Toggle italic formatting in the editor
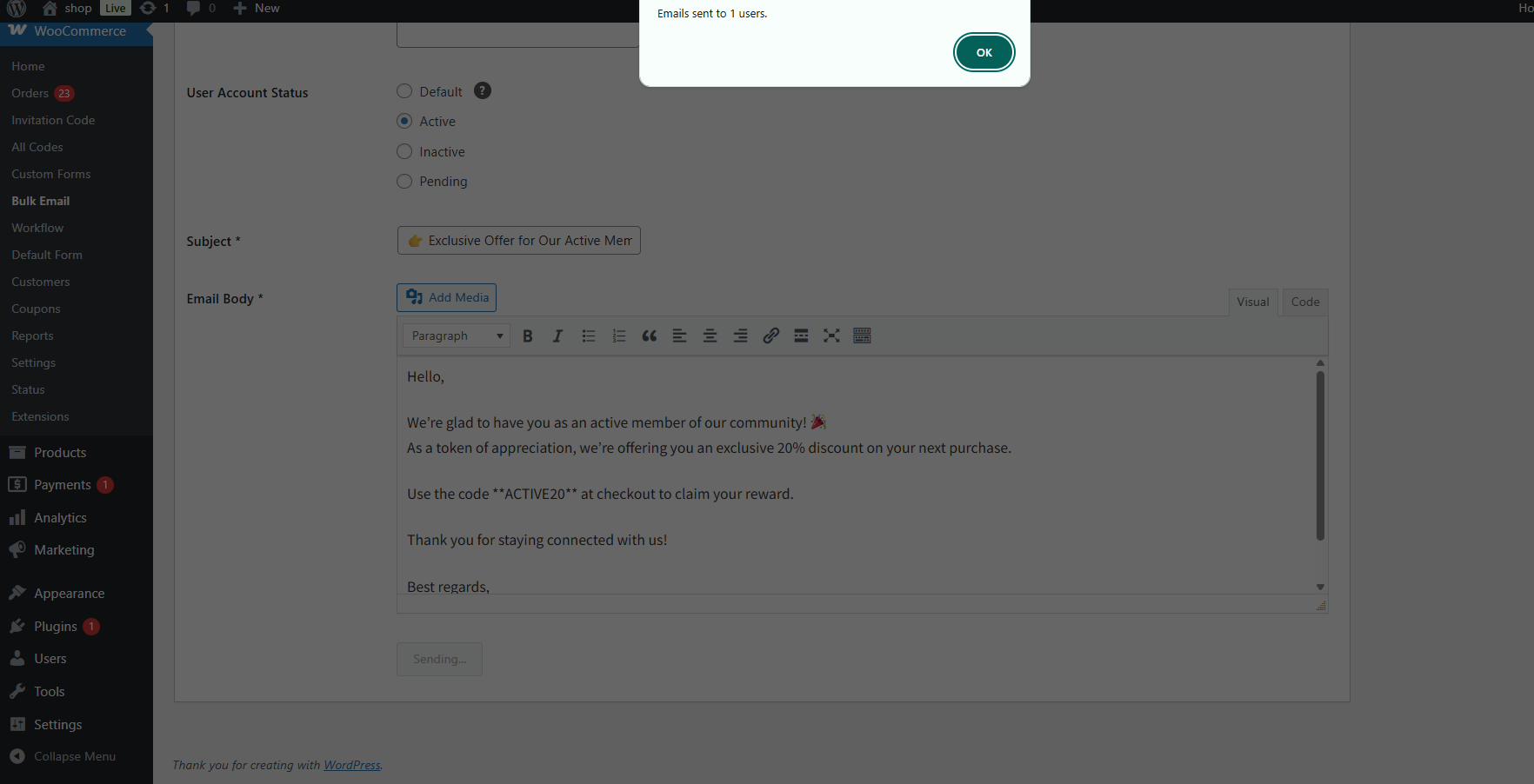Image resolution: width=1534 pixels, height=784 pixels. [557, 336]
